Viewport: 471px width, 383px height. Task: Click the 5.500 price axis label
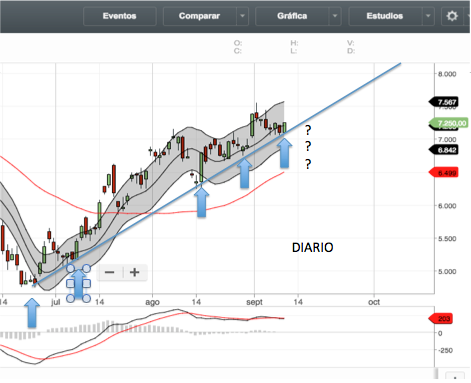[x=447, y=239]
